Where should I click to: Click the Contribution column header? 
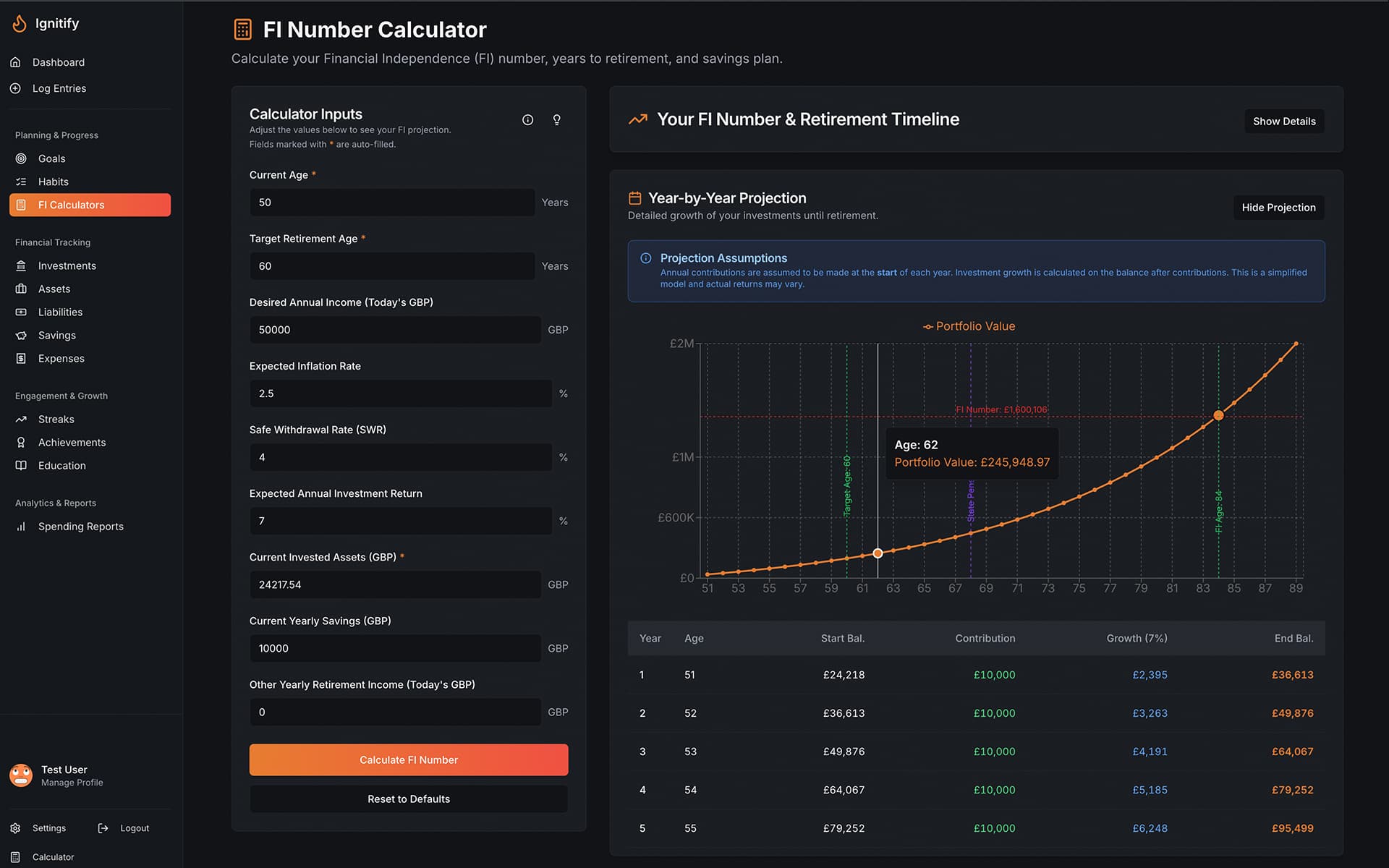[985, 638]
